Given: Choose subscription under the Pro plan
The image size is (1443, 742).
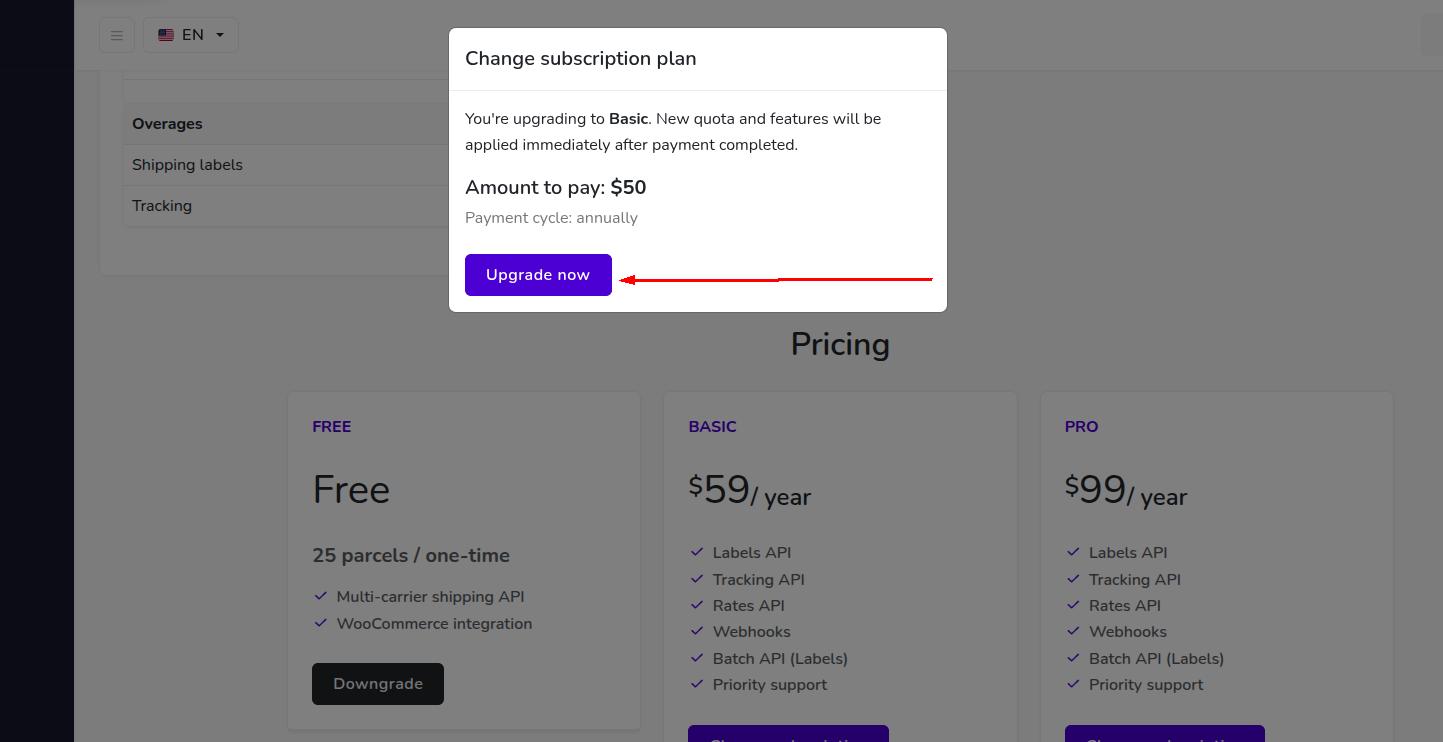Looking at the screenshot, I should tap(1165, 734).
